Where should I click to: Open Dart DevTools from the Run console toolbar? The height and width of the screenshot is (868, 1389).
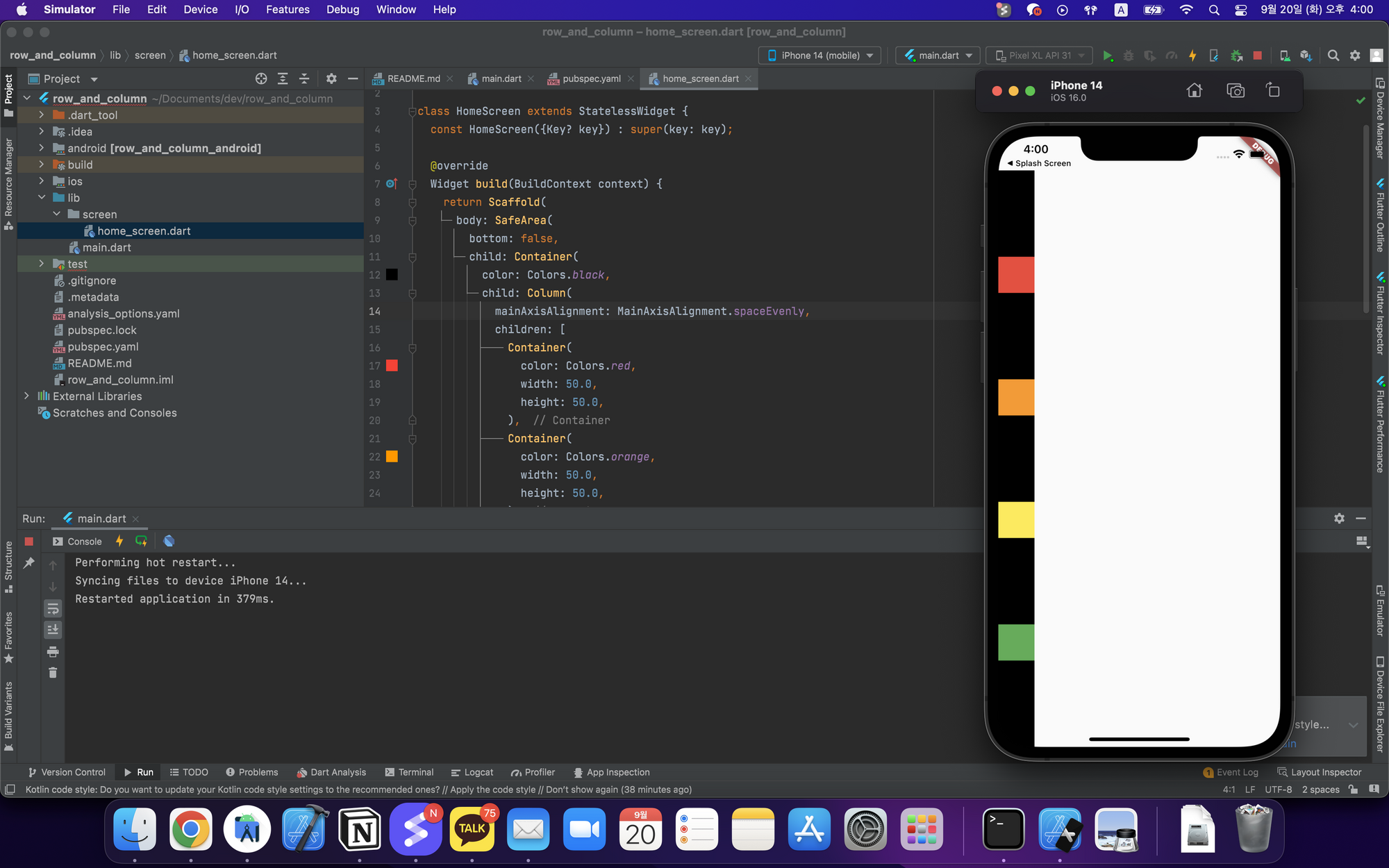[x=169, y=541]
